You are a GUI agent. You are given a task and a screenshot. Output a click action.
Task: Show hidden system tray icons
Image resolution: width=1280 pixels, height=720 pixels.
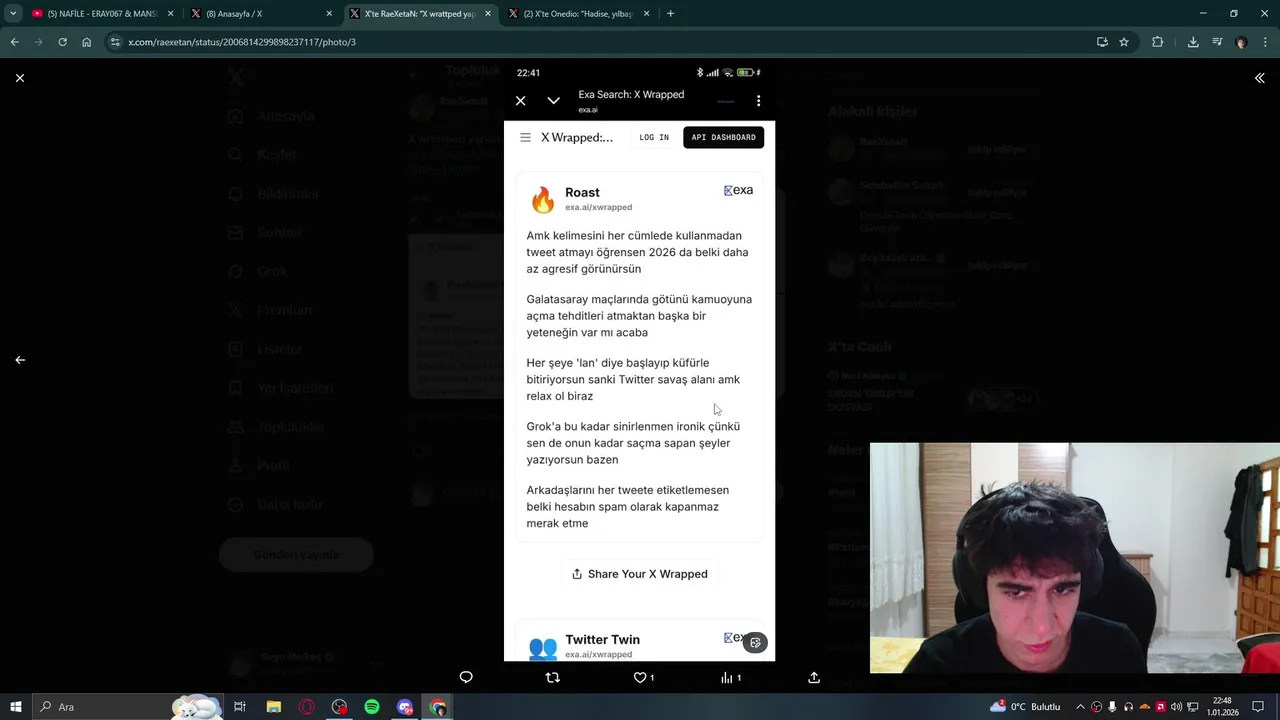coord(1080,707)
